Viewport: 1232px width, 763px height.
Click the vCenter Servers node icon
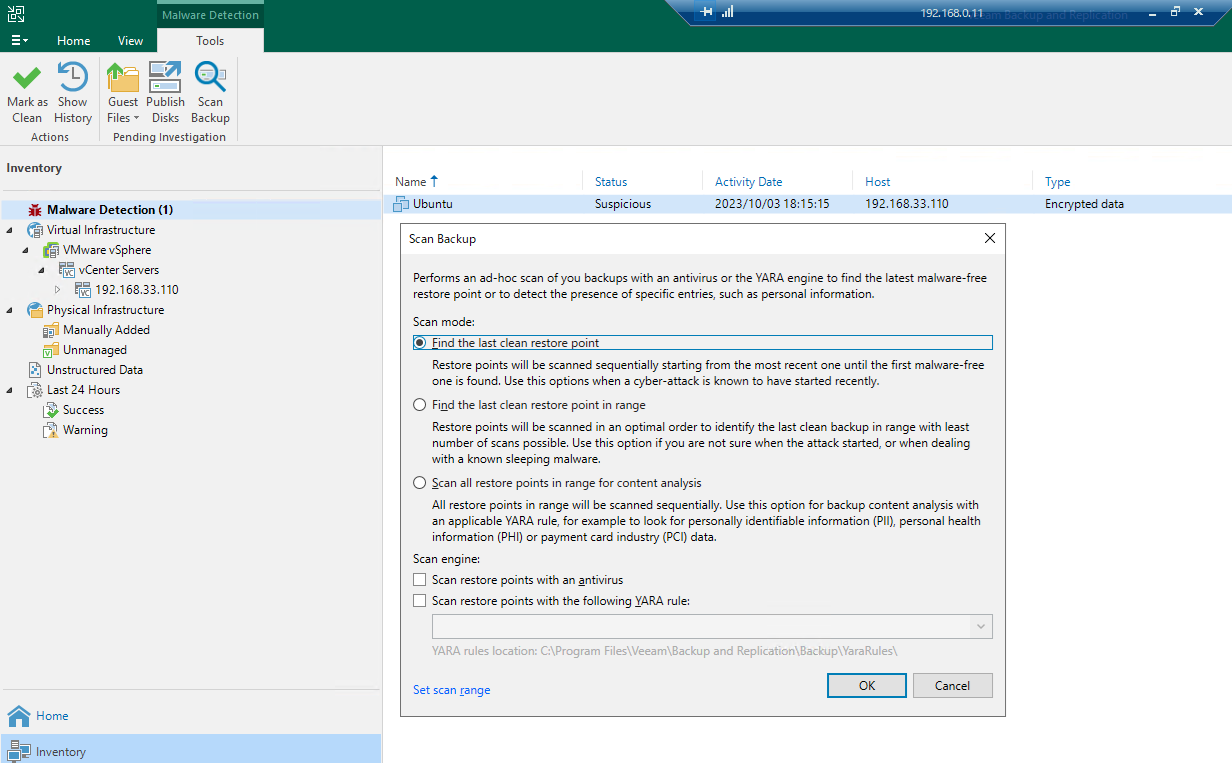pyautogui.click(x=67, y=270)
